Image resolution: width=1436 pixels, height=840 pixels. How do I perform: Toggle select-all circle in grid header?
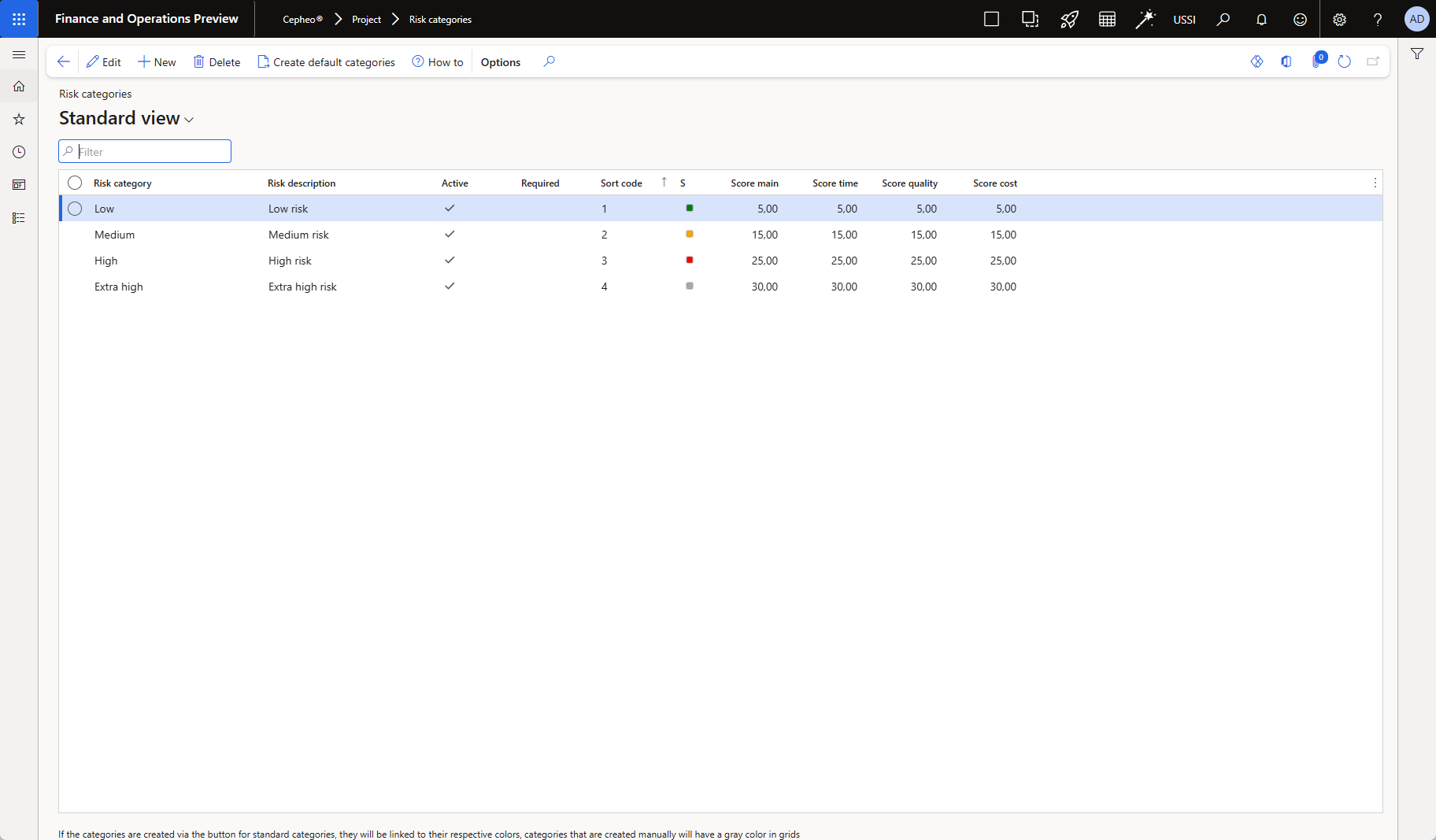coord(75,183)
